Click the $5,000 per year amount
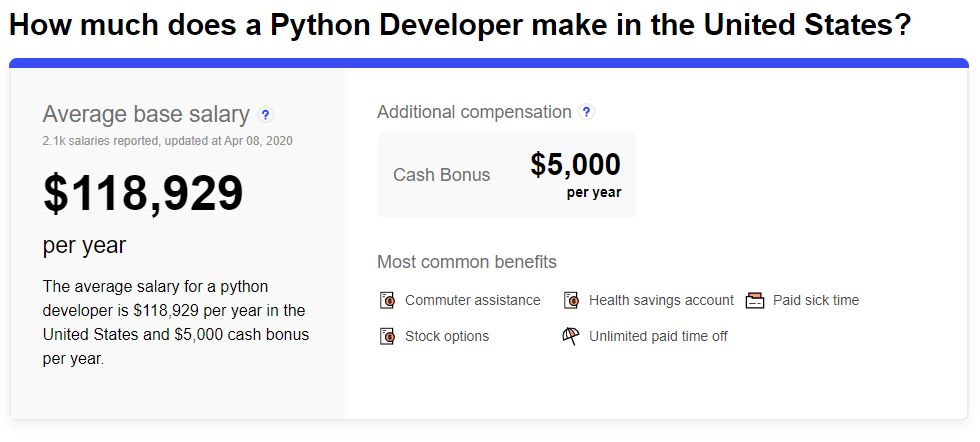The image size is (980, 442). tap(575, 165)
